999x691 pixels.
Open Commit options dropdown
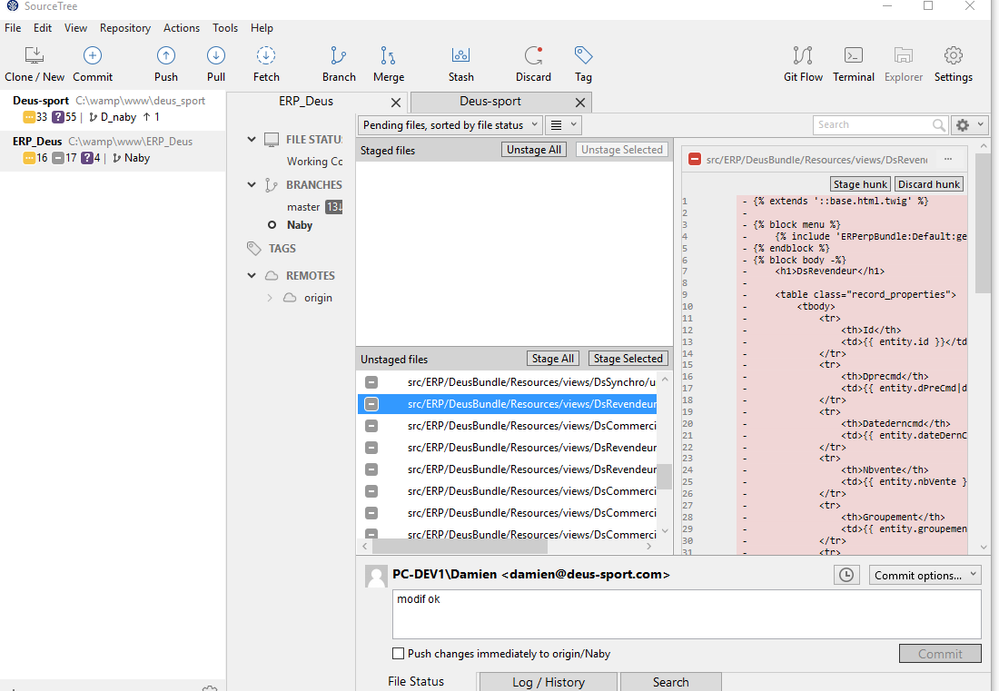click(x=924, y=575)
